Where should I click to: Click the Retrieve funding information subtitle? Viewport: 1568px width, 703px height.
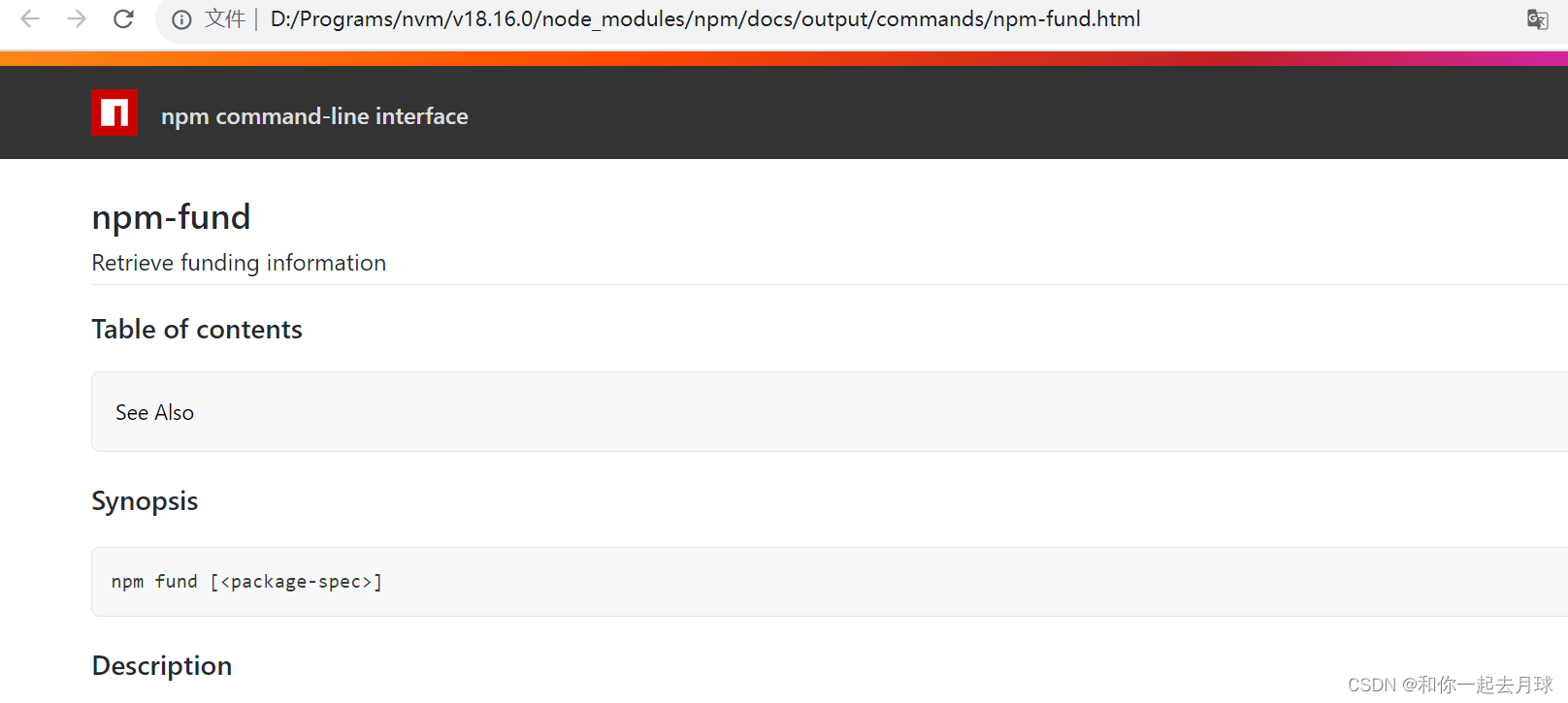(x=238, y=262)
